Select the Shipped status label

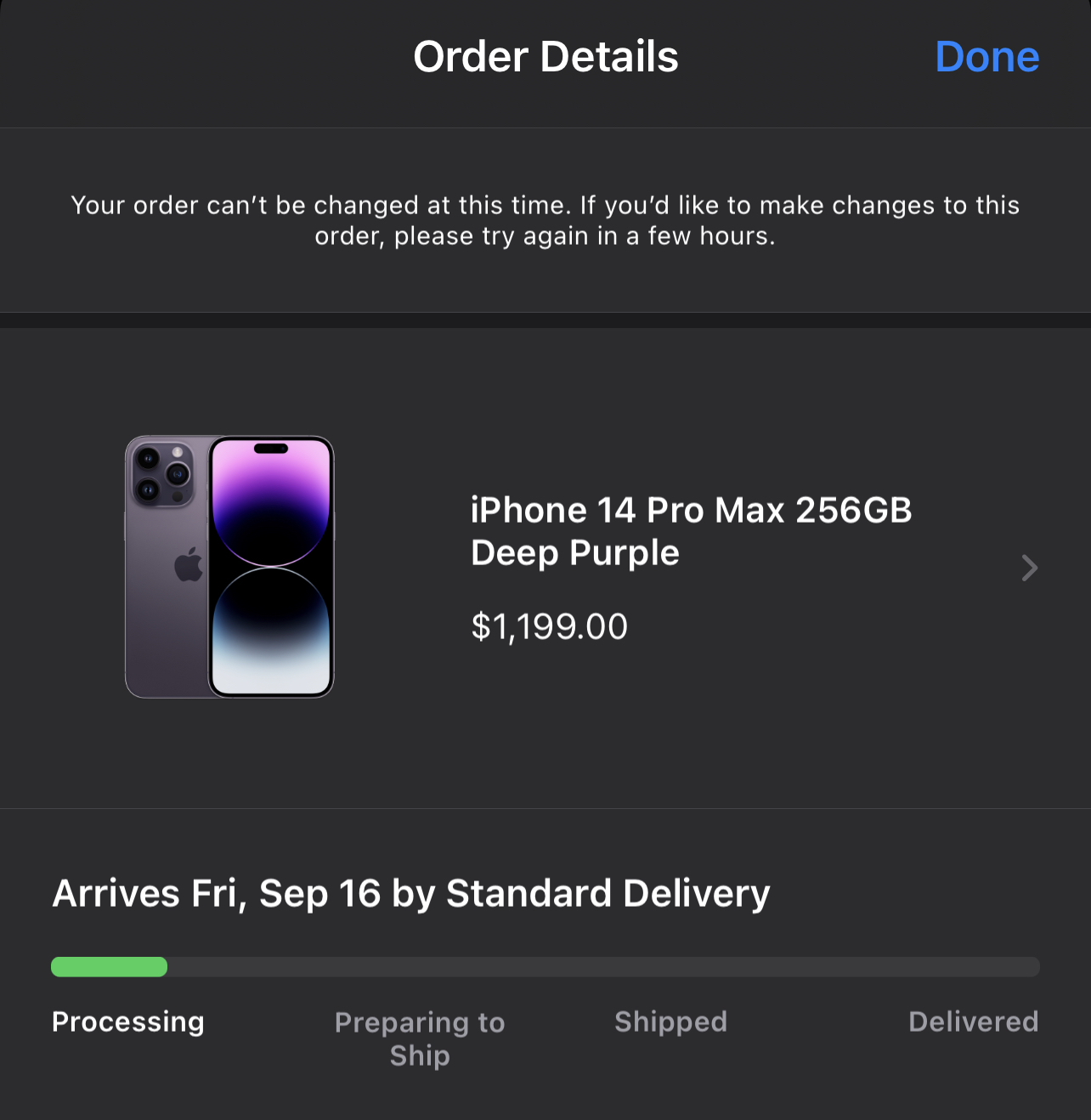(x=670, y=1021)
